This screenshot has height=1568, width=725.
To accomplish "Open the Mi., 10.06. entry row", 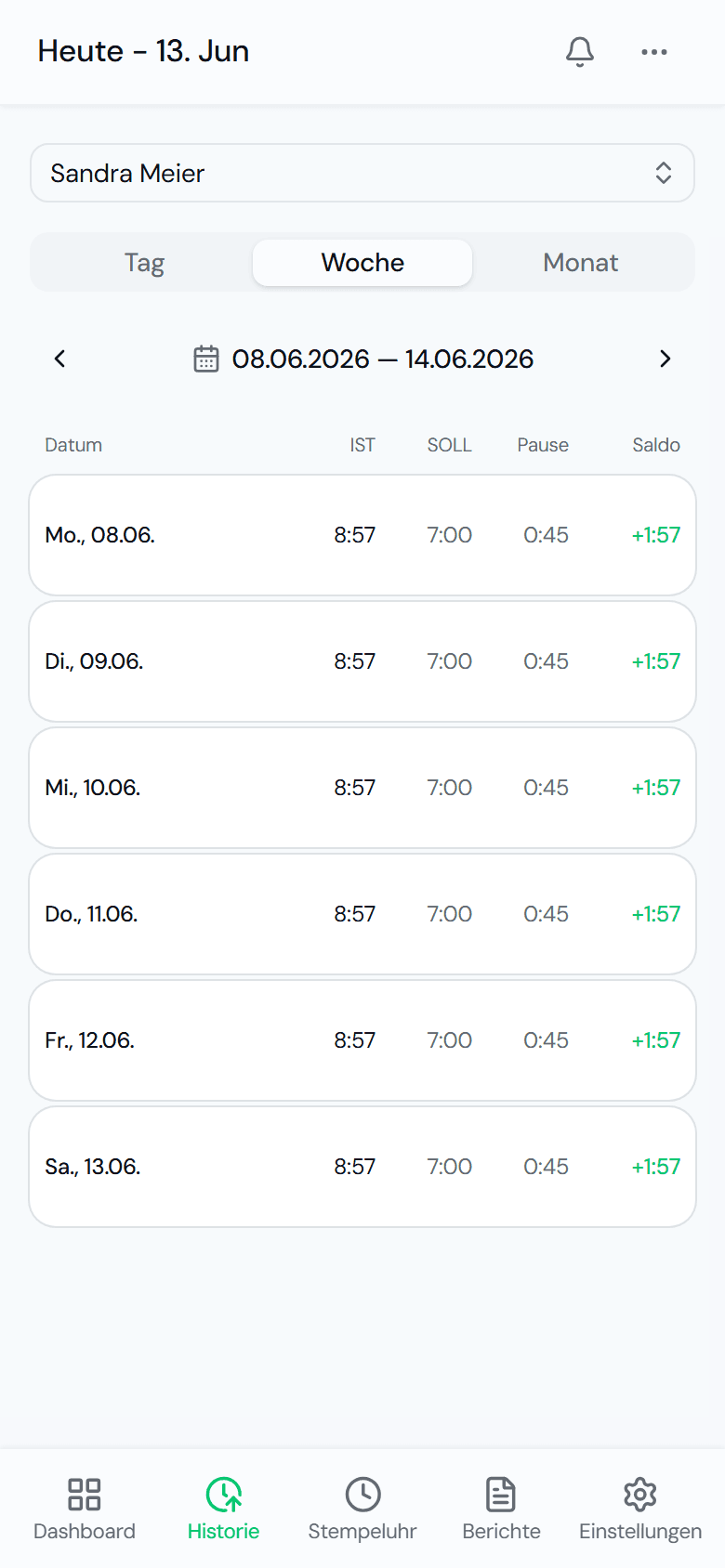I will pos(362,788).
